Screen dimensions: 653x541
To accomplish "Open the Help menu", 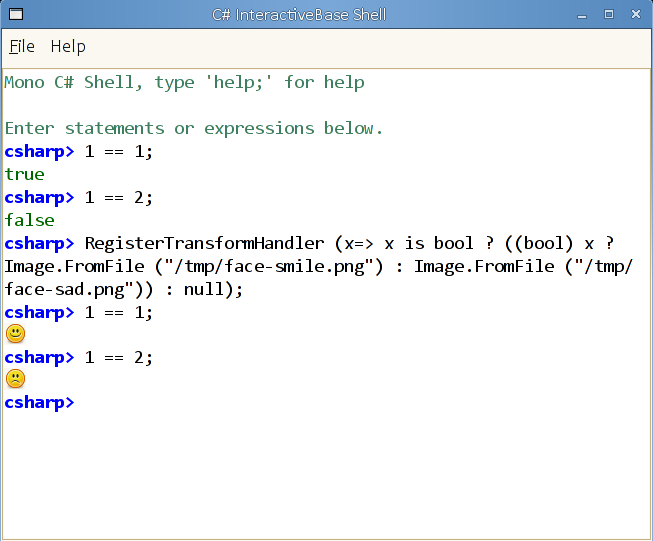I will point(68,46).
